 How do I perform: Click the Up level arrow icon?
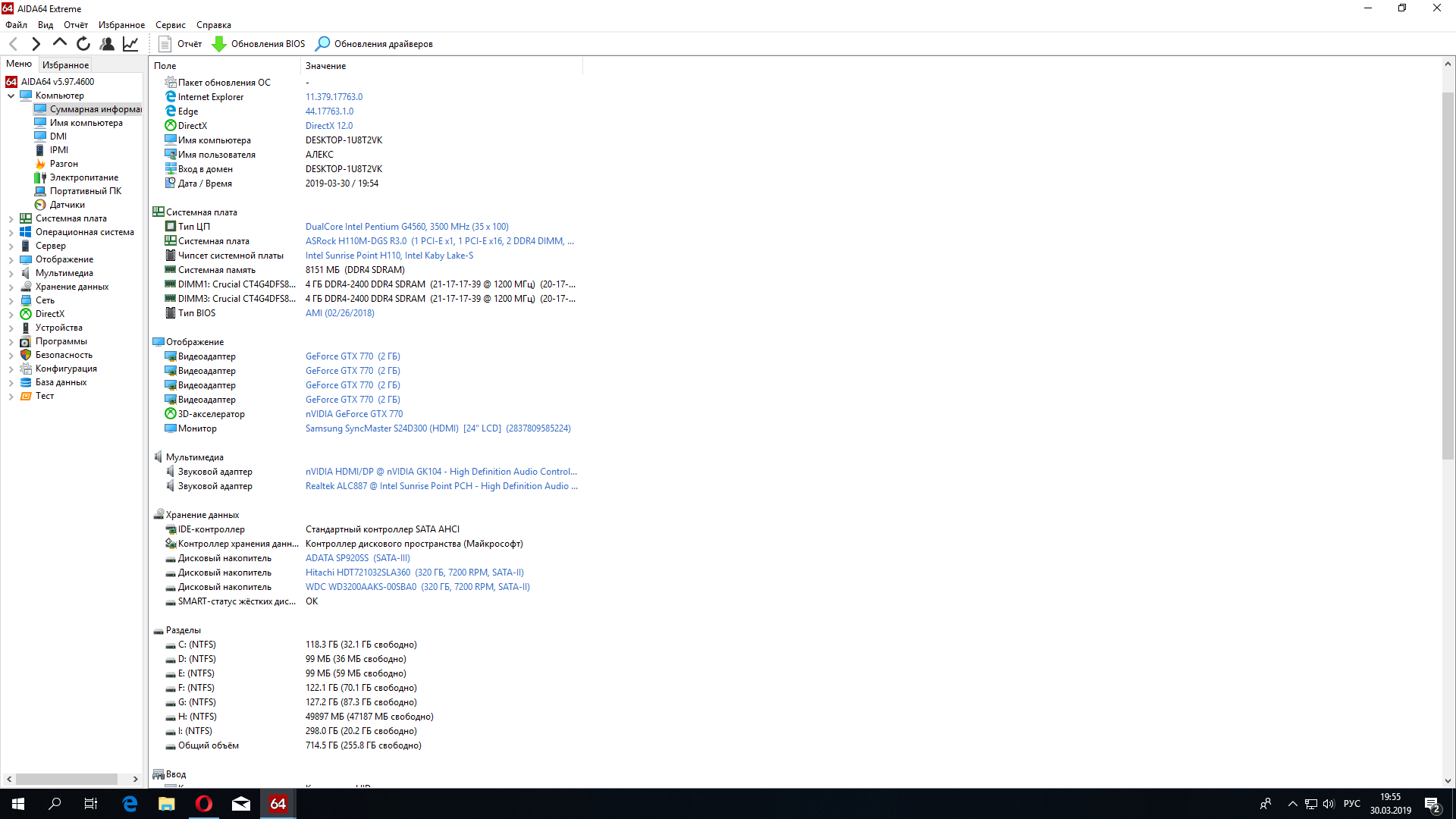tap(59, 43)
